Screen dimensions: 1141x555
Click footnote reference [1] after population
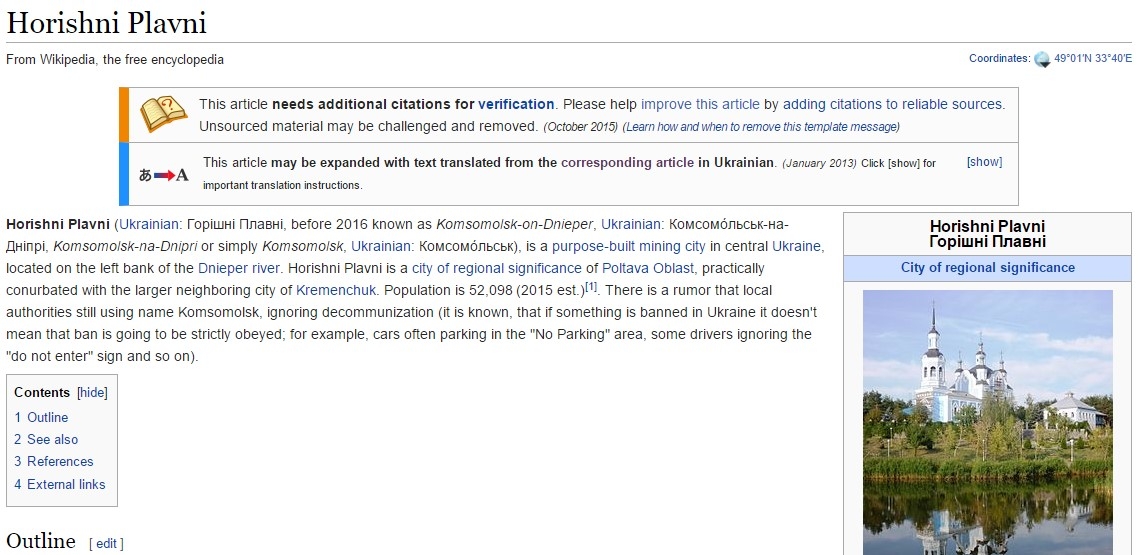click(x=591, y=287)
